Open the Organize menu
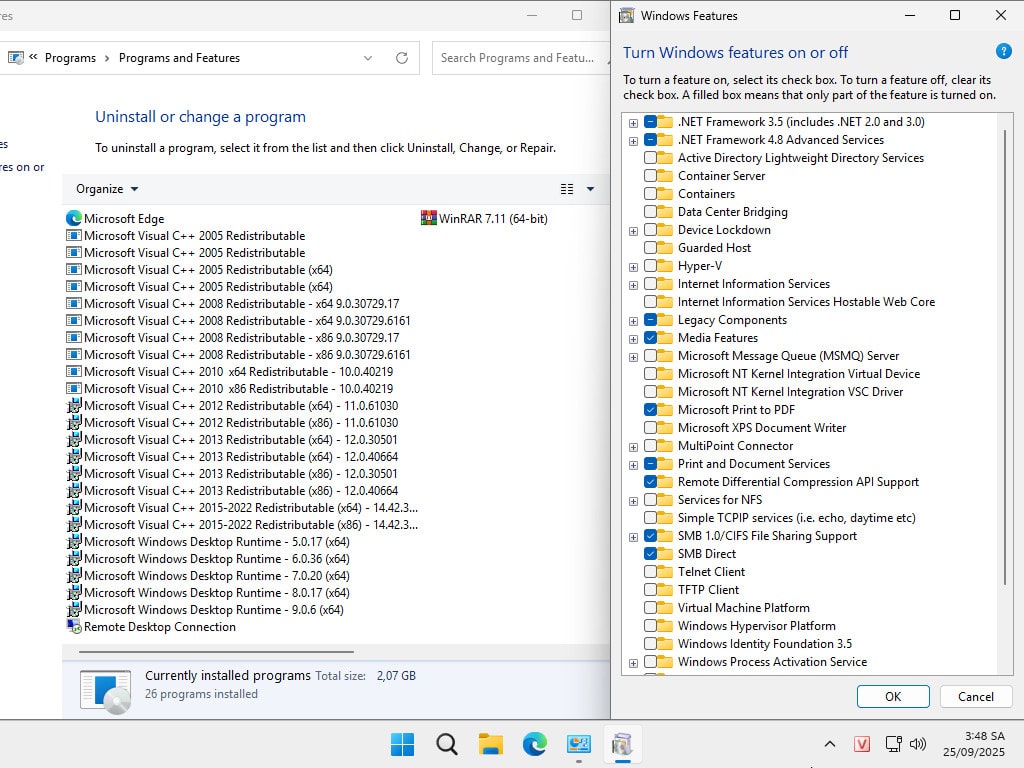The height and width of the screenshot is (768, 1024). pos(107,189)
